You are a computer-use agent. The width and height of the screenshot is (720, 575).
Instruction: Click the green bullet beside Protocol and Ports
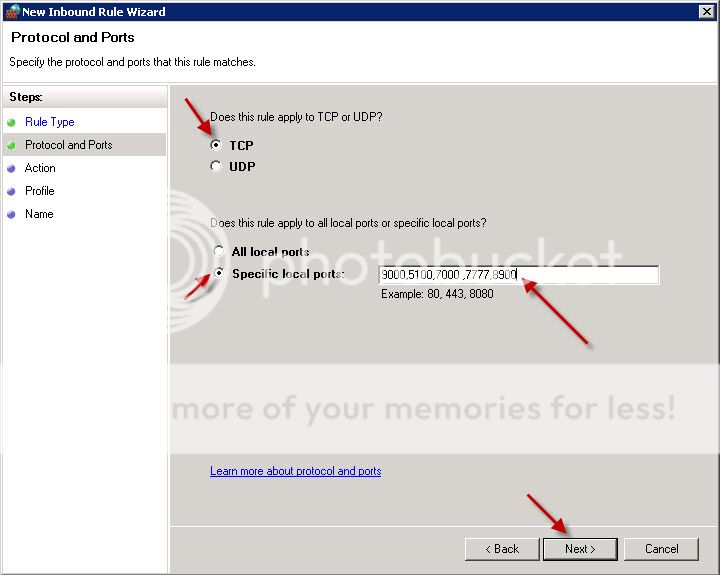pos(12,145)
